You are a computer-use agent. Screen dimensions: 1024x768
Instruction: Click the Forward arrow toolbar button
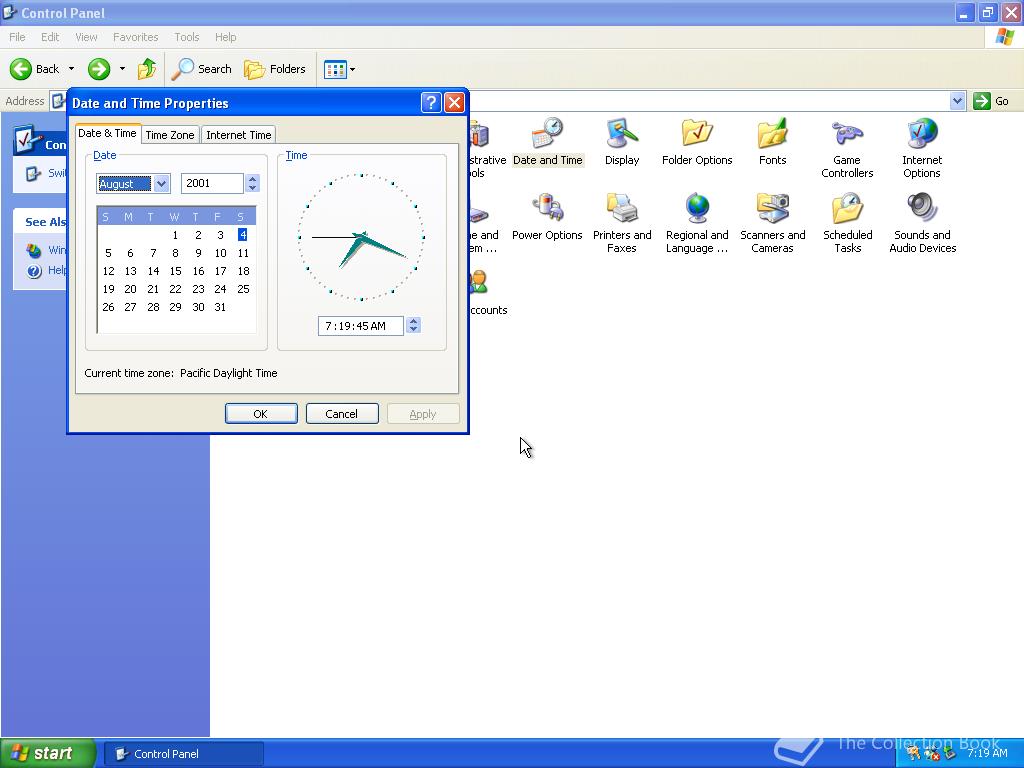[99, 69]
